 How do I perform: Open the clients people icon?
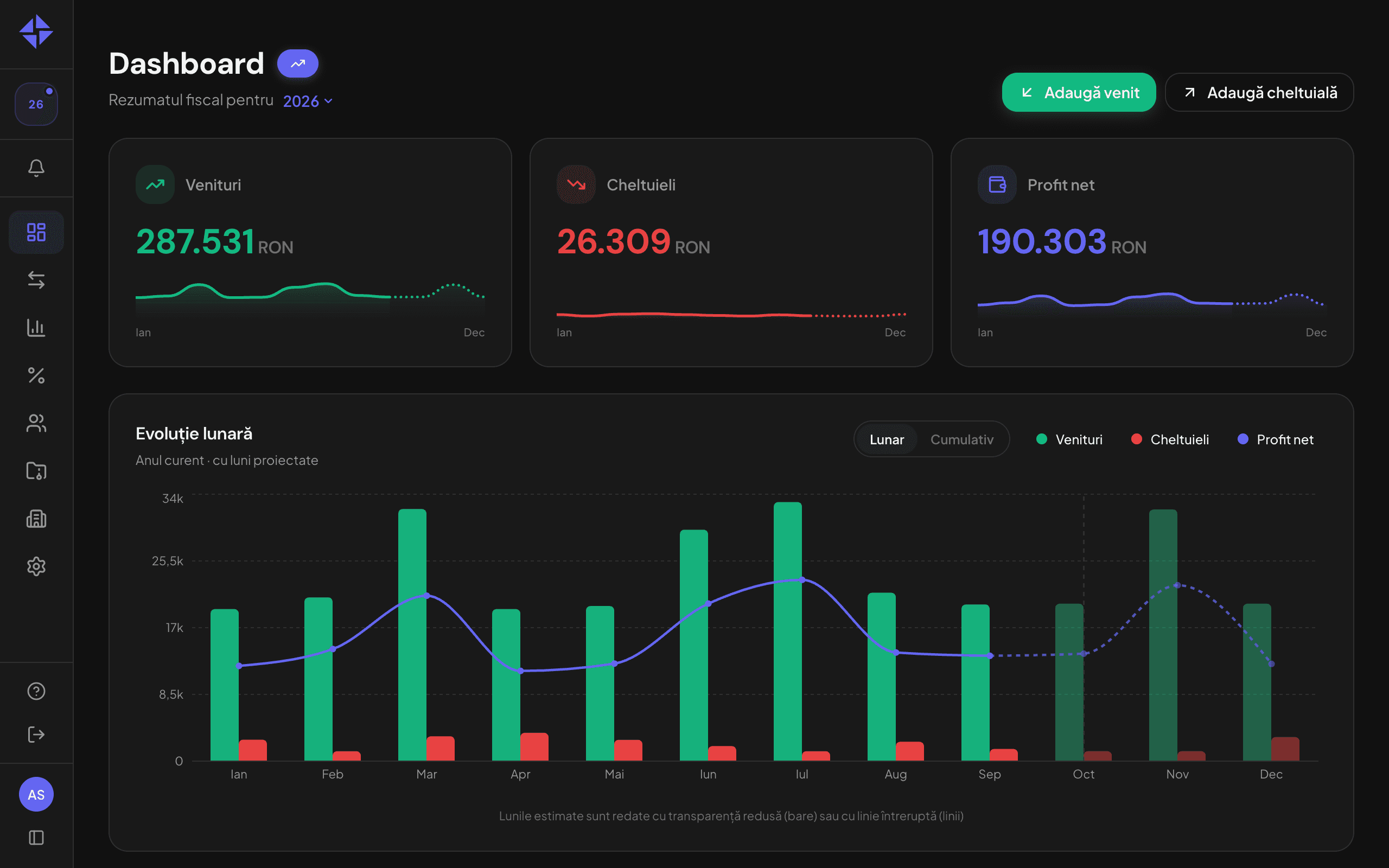click(36, 423)
